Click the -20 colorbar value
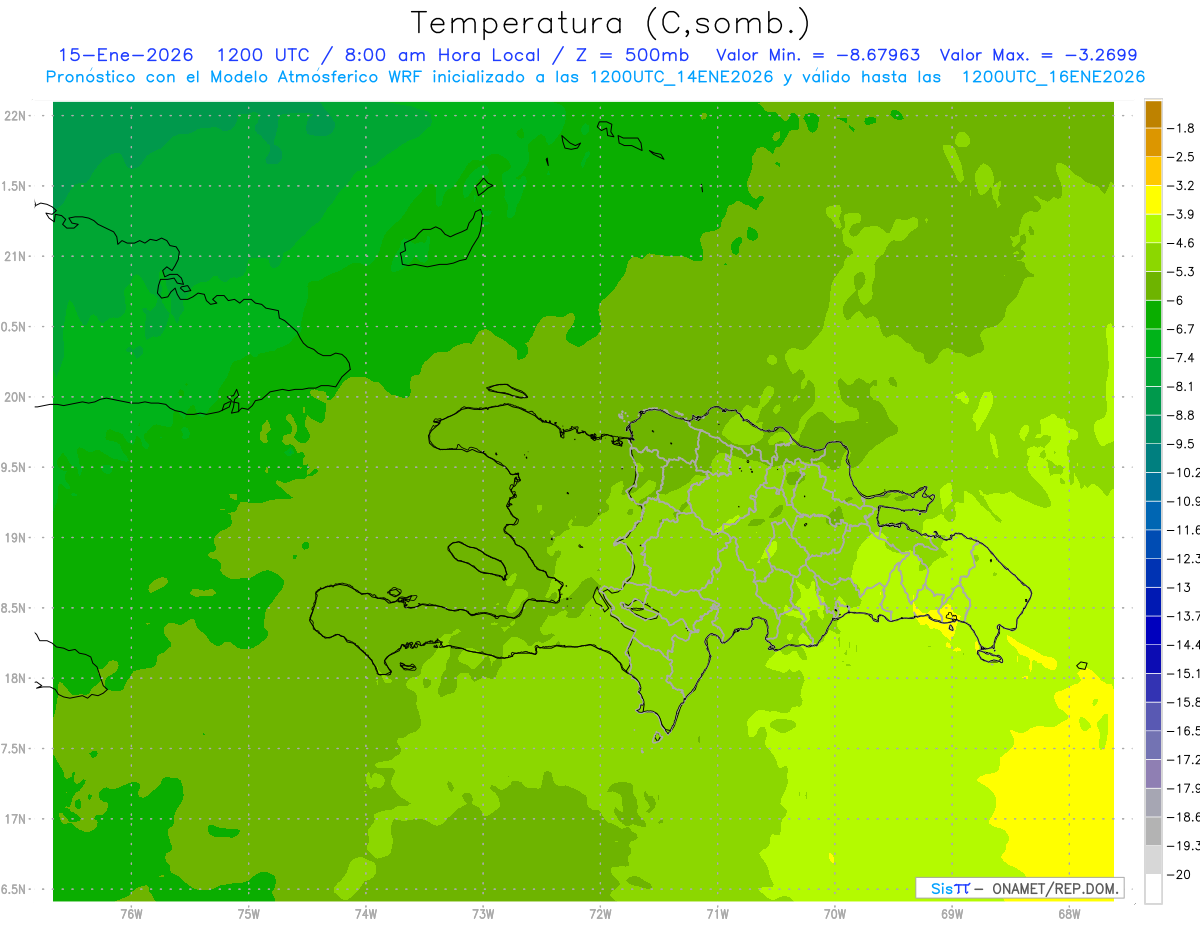The height and width of the screenshot is (927, 1200). [x=1180, y=874]
